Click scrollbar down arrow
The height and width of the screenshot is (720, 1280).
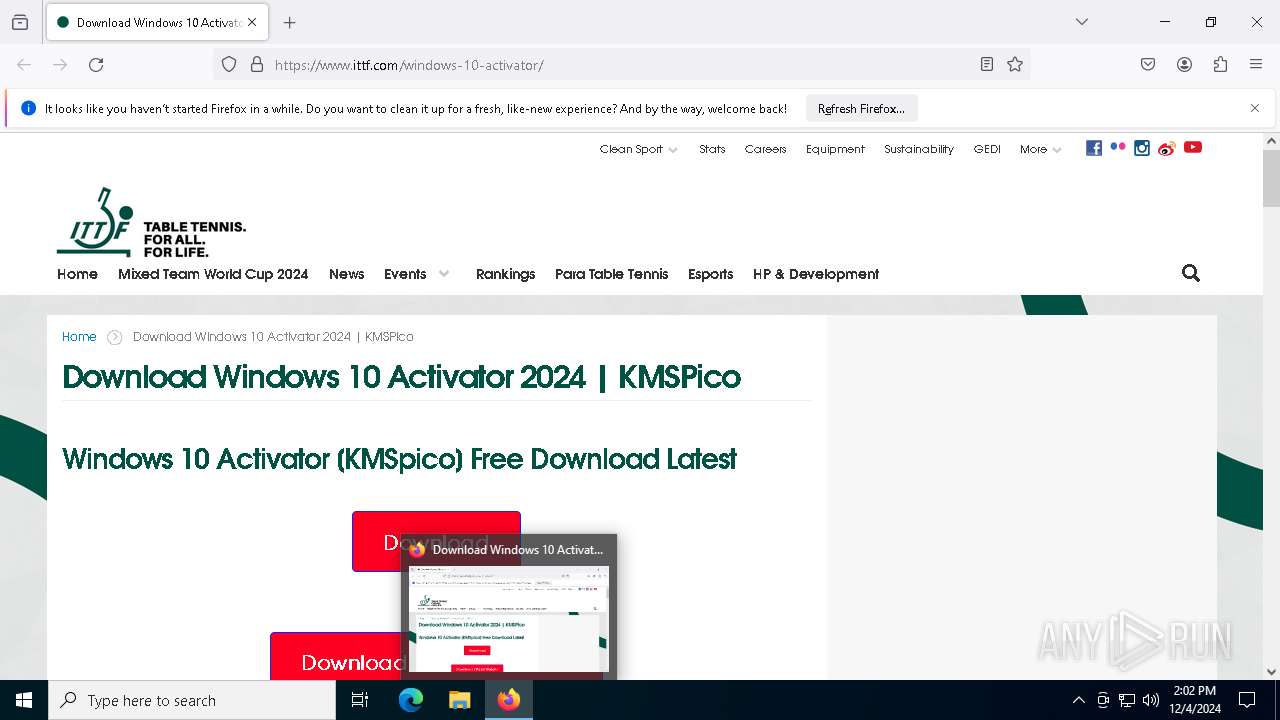(x=1271, y=671)
